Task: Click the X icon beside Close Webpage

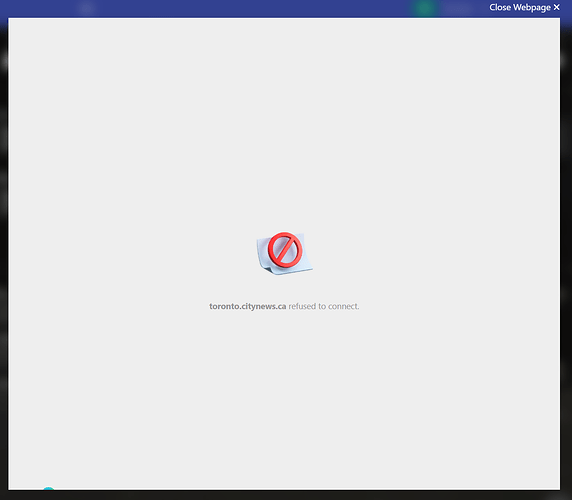Action: [x=556, y=7]
